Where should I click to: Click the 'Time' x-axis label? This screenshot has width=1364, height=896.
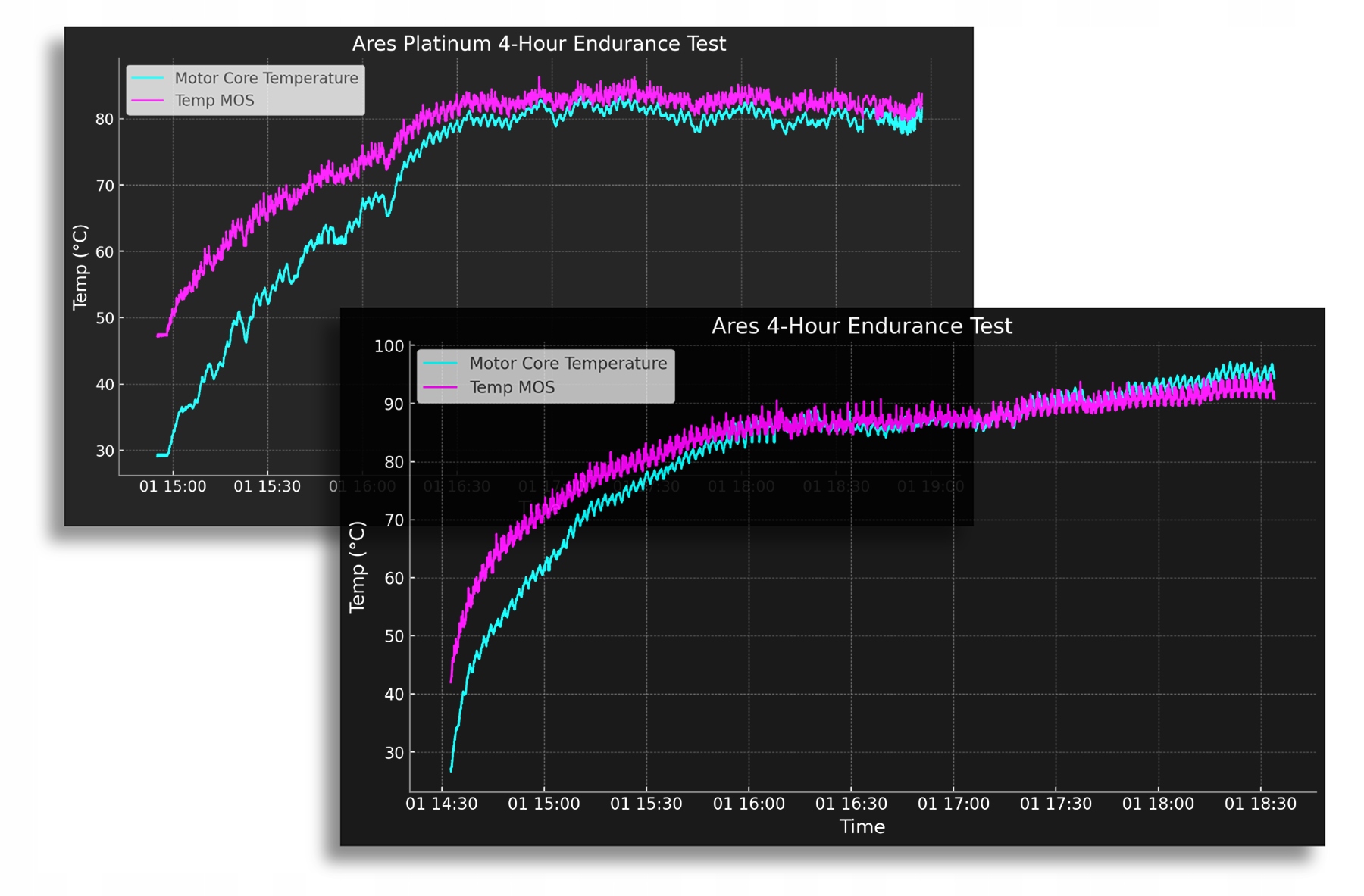click(x=862, y=826)
